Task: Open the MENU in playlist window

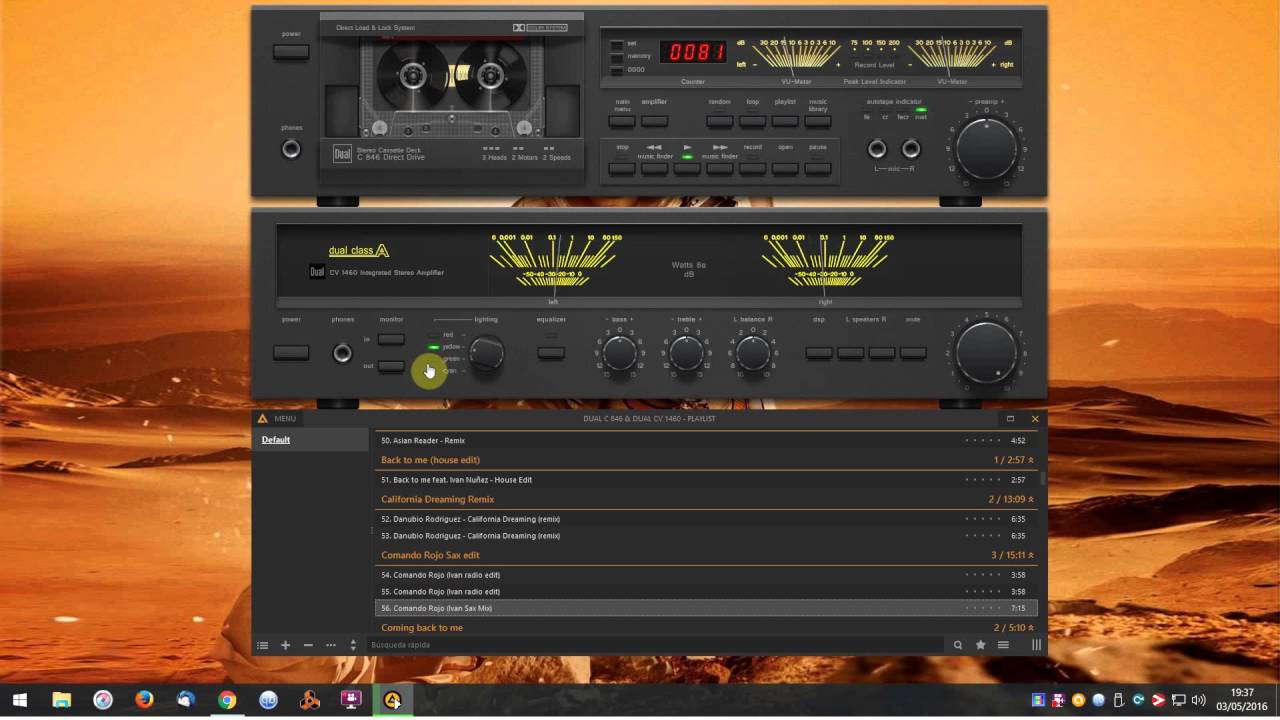Action: [x=277, y=419]
